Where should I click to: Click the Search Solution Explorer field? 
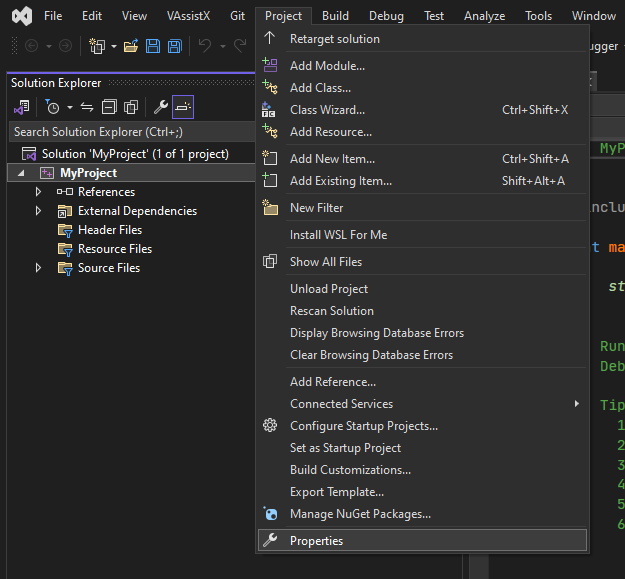click(132, 132)
